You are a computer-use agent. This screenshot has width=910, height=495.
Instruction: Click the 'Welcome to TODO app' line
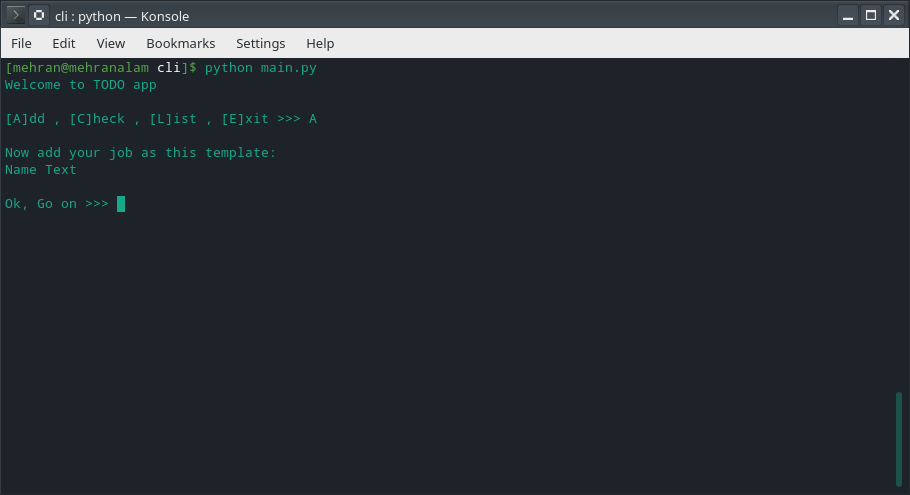[x=81, y=85]
